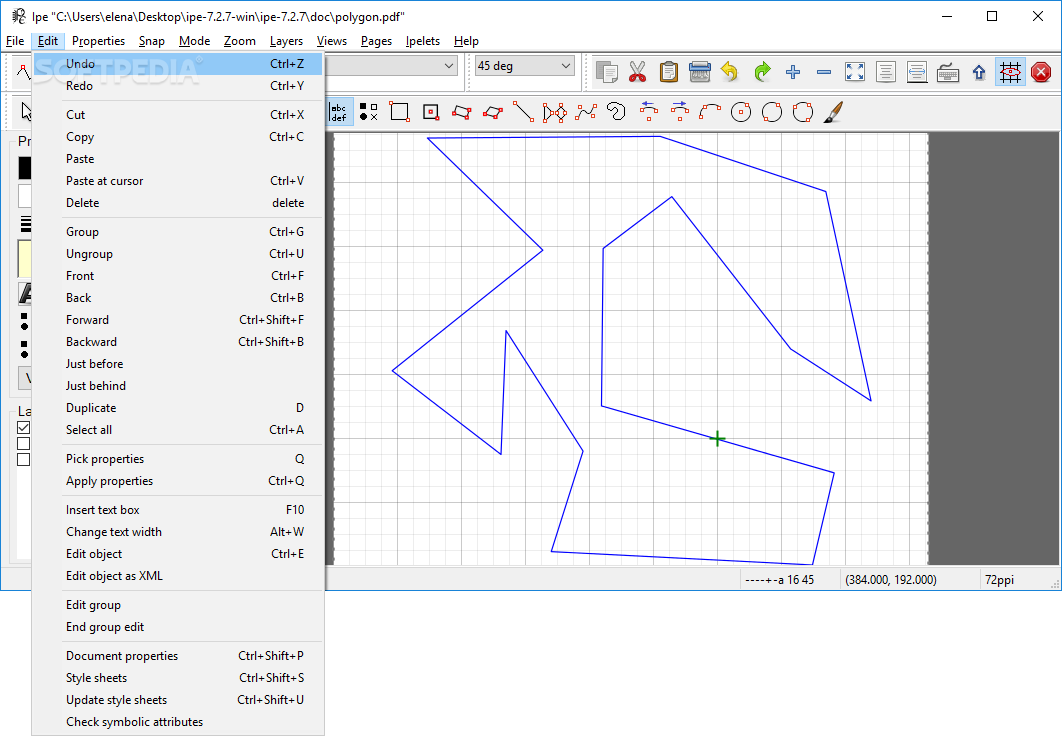Click the onscreen keyboard icon

tap(948, 72)
